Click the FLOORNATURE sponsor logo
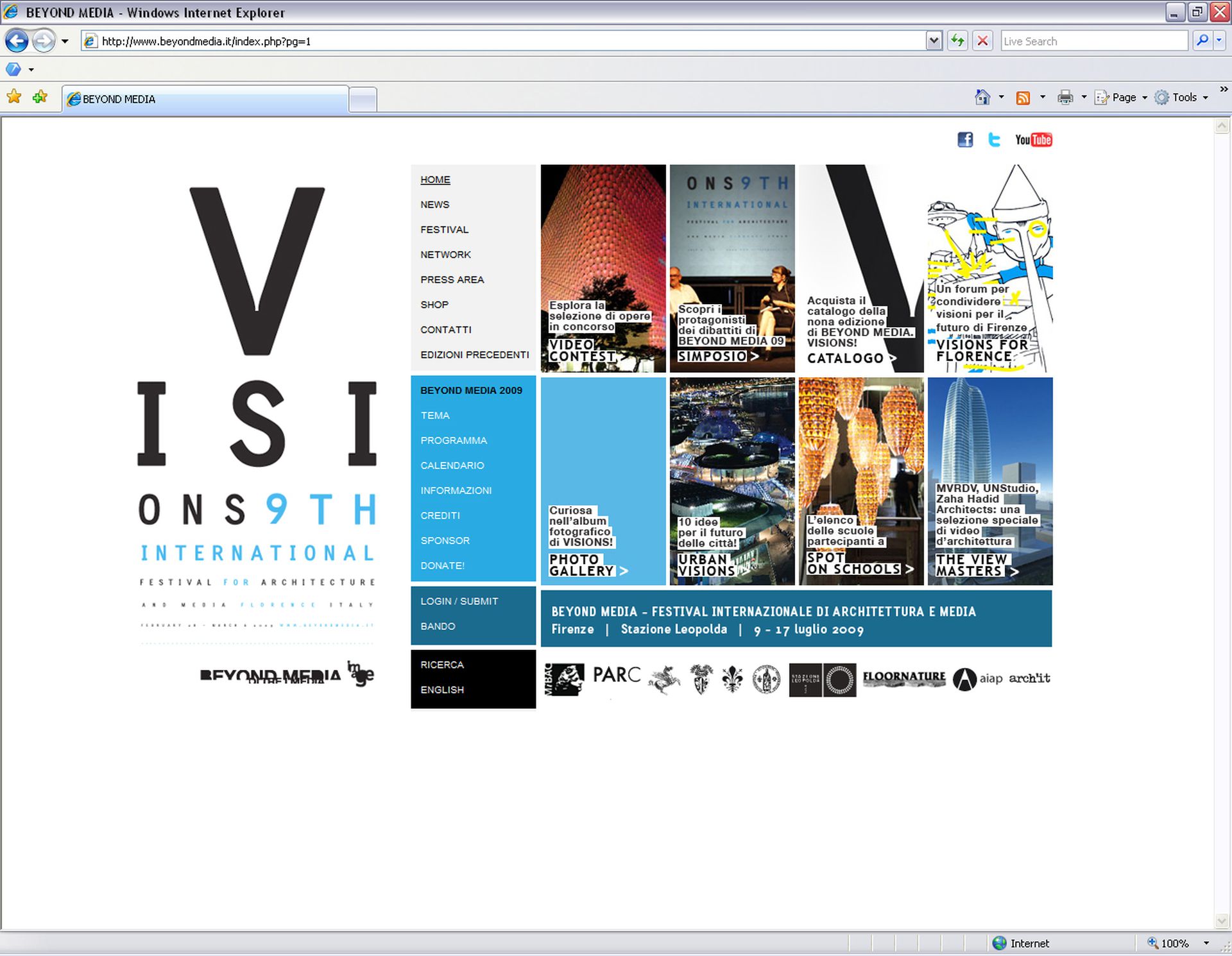 click(904, 678)
